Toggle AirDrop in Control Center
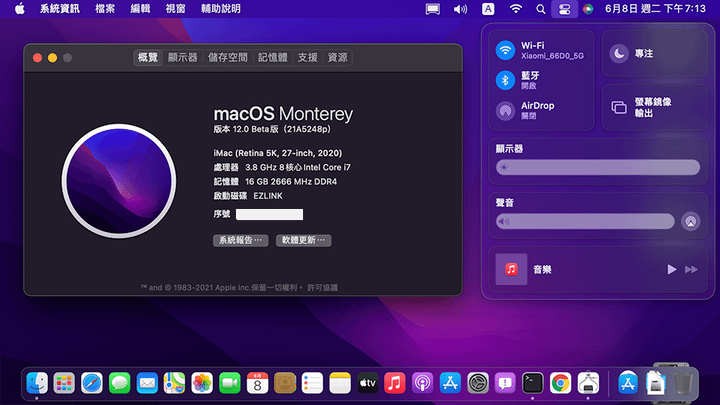Screen dimensions: 720x405 pos(505,111)
